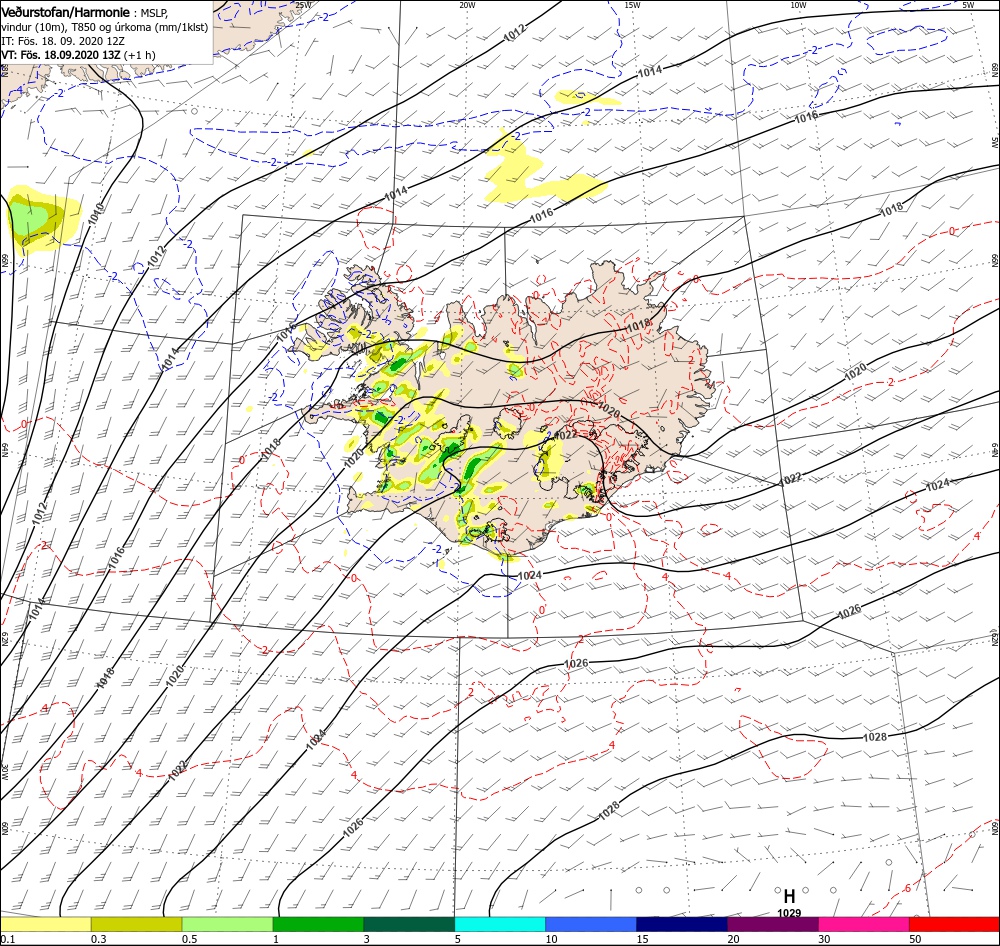Click the 1029 pressure value below H
1000x946 pixels.
(x=789, y=913)
